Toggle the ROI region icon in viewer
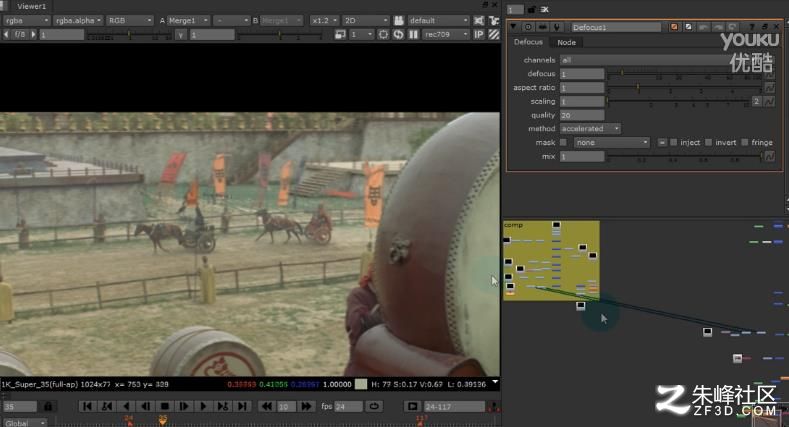This screenshot has height=427, width=789. (x=383, y=35)
